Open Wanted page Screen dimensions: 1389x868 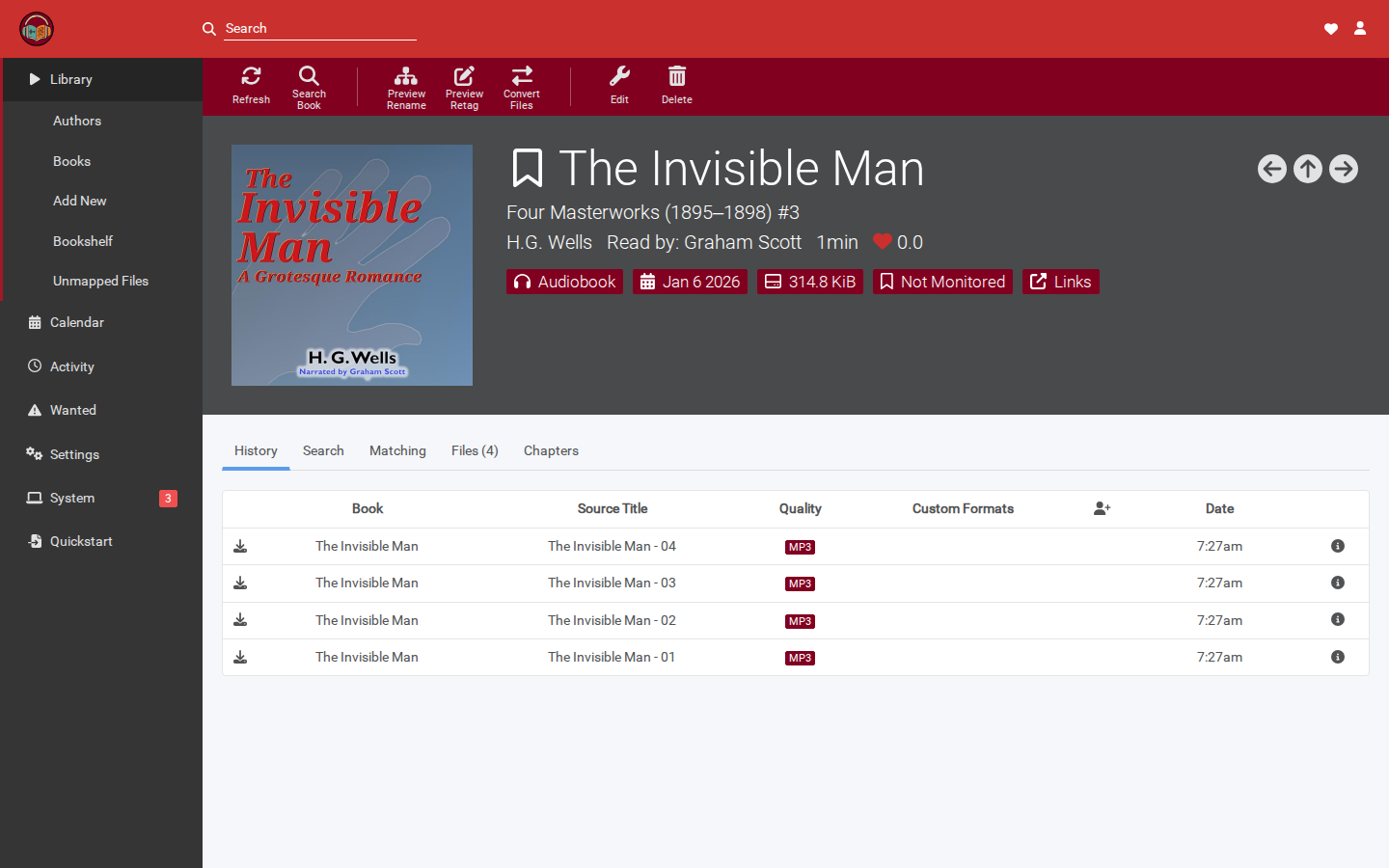click(x=101, y=410)
